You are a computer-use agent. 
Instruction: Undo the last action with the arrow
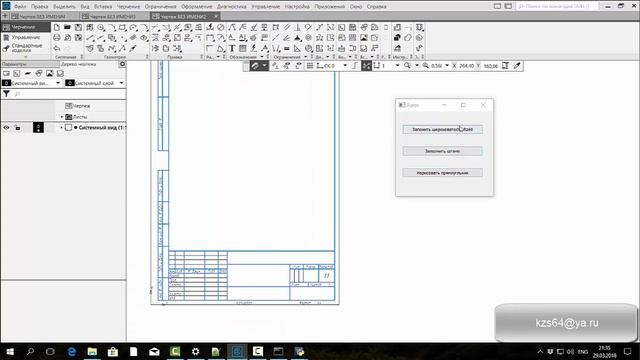[56, 48]
